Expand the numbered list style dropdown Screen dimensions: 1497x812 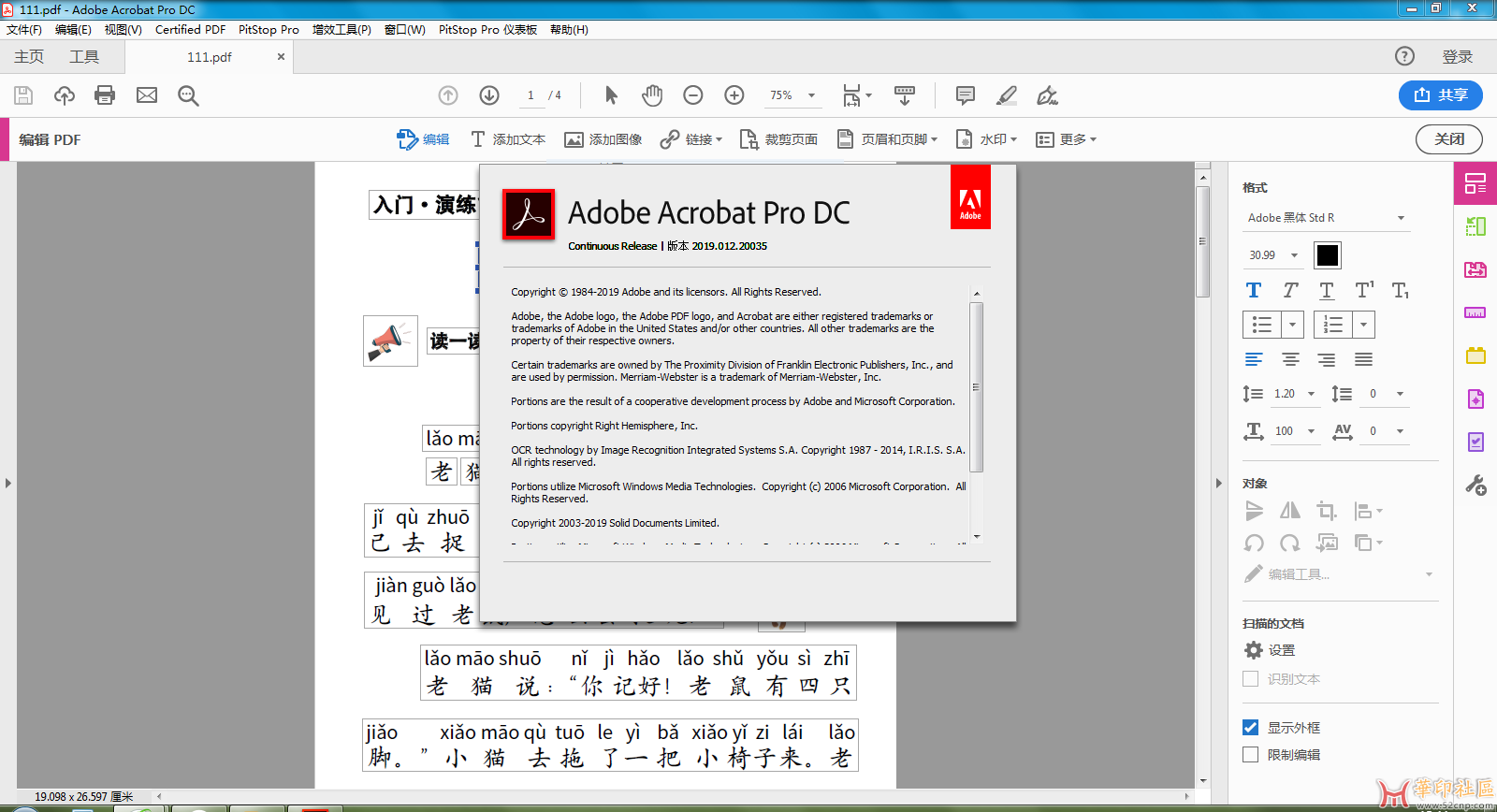(x=1363, y=325)
